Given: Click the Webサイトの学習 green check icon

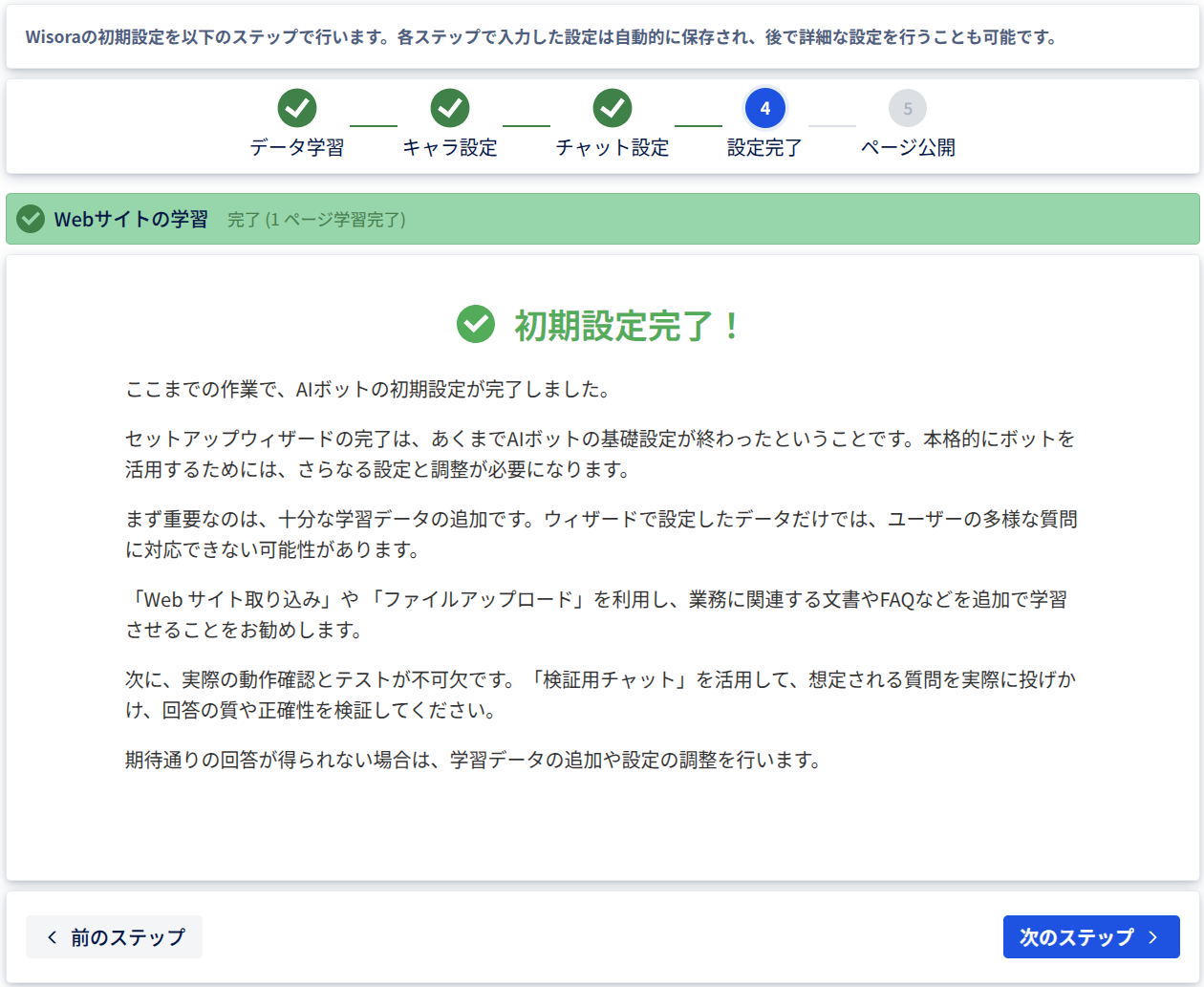Looking at the screenshot, I should (x=31, y=219).
